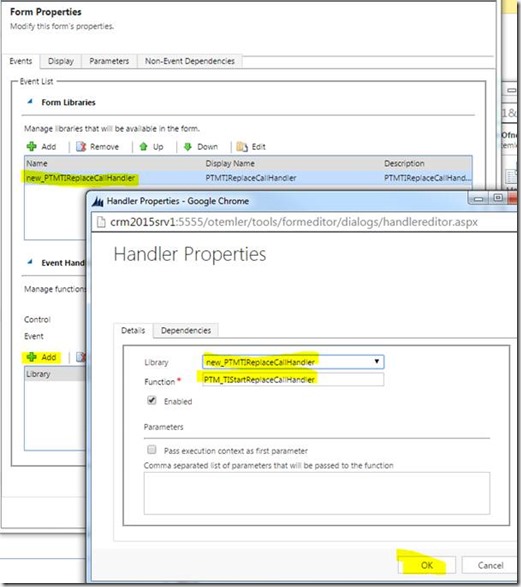Collapse the Event Handlers section
521x587 pixels.
pos(30,262)
